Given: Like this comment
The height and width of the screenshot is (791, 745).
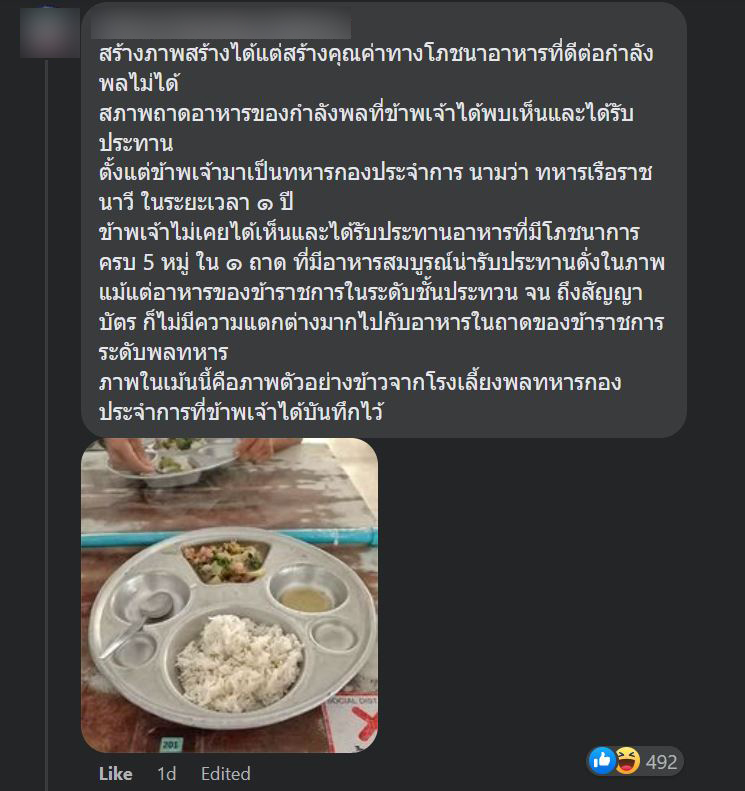Looking at the screenshot, I should 116,774.
